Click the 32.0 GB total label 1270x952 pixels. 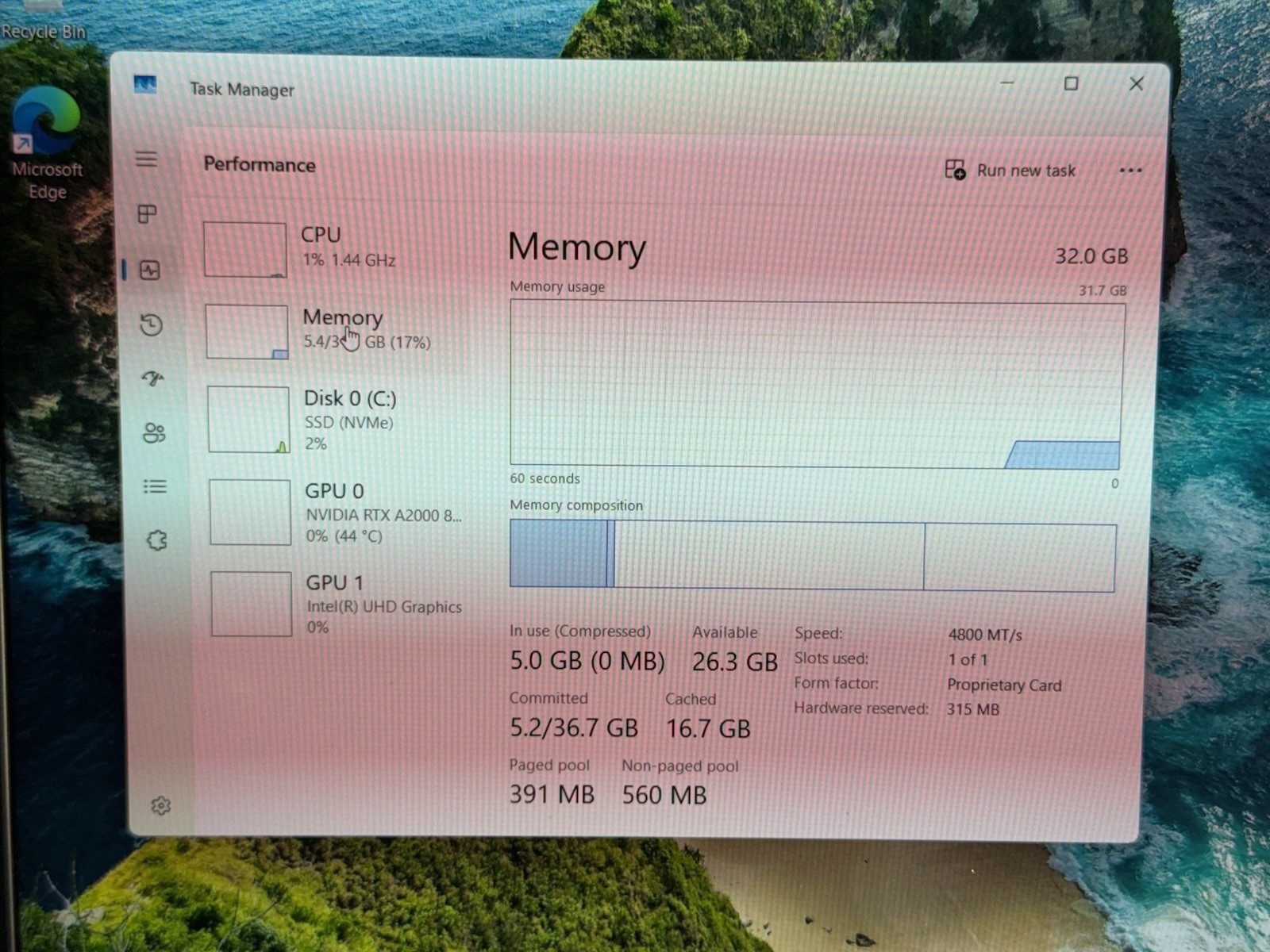pos(1091,256)
